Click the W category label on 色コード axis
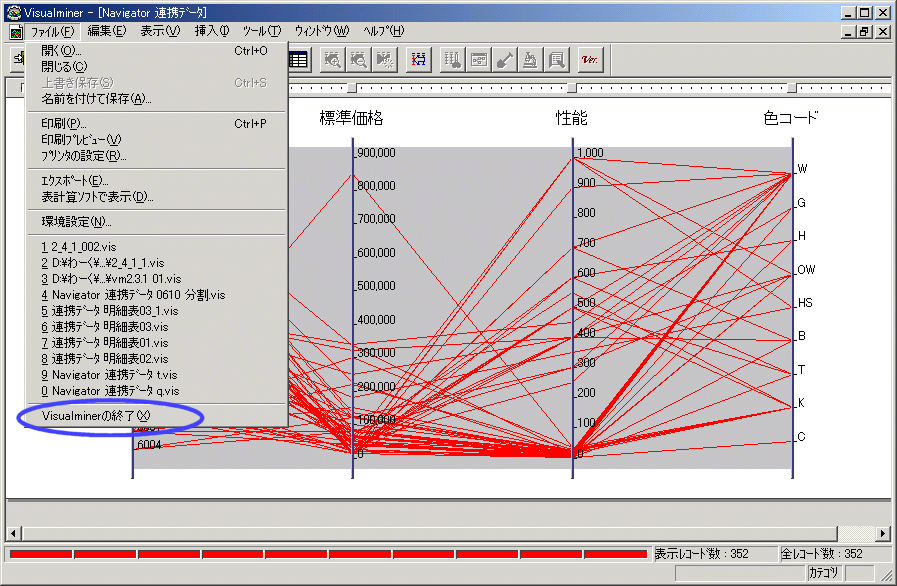Image resolution: width=897 pixels, height=586 pixels. 803,169
